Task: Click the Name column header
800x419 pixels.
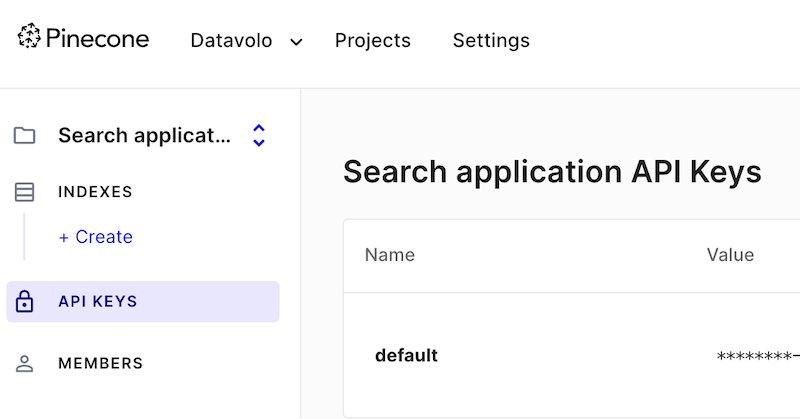Action: [x=390, y=255]
